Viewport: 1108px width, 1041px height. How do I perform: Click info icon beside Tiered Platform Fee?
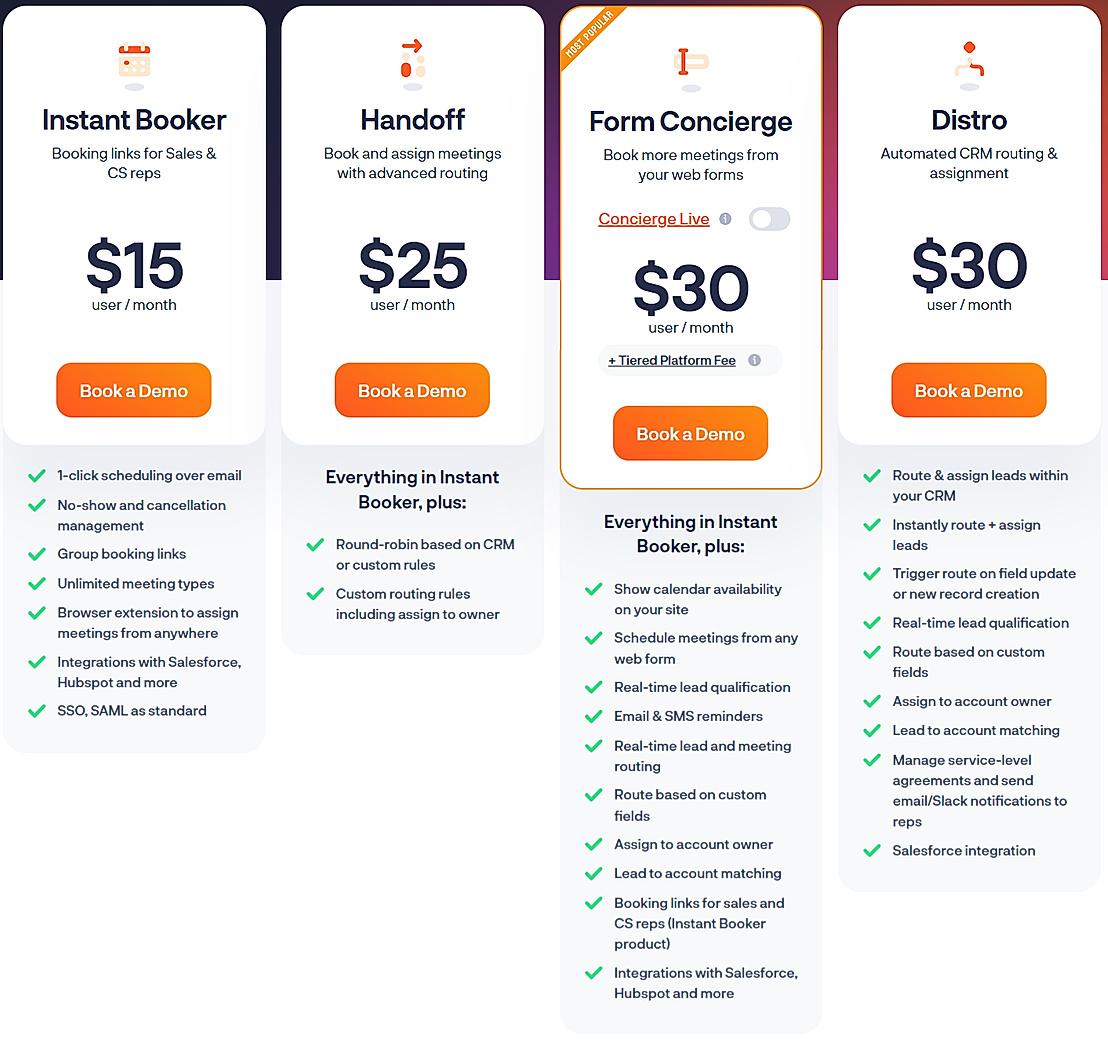click(754, 360)
